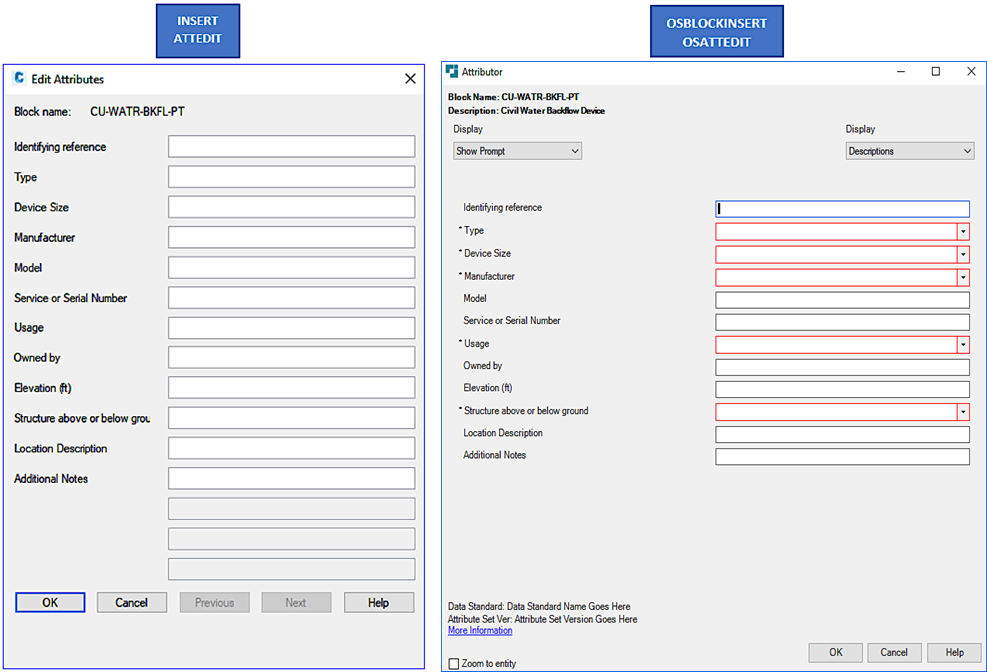Click the Model field in Edit Attributes

pyautogui.click(x=291, y=267)
